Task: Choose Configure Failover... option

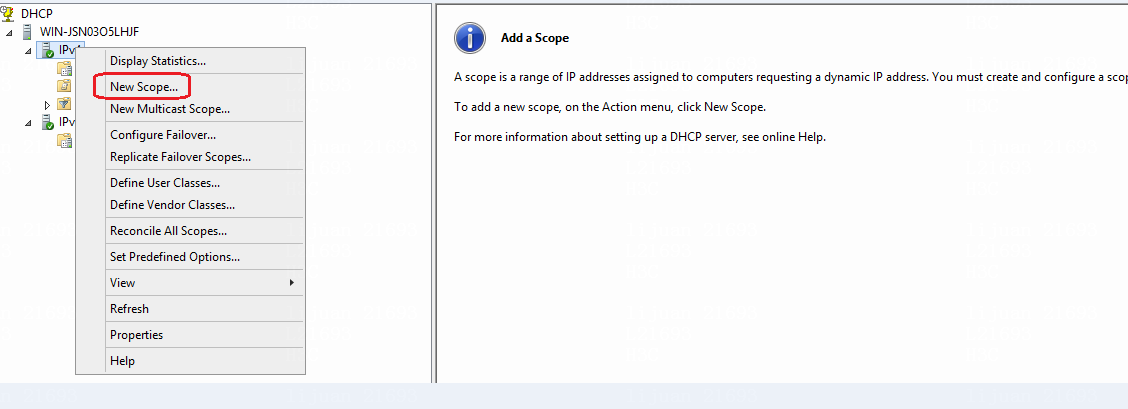Action: click(163, 134)
